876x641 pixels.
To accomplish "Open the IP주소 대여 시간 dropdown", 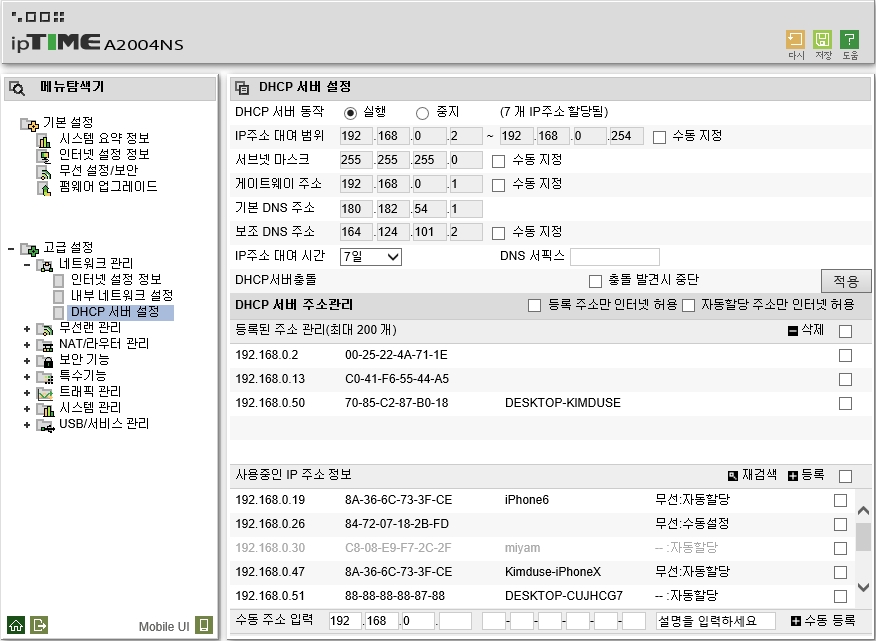I will click(x=370, y=257).
